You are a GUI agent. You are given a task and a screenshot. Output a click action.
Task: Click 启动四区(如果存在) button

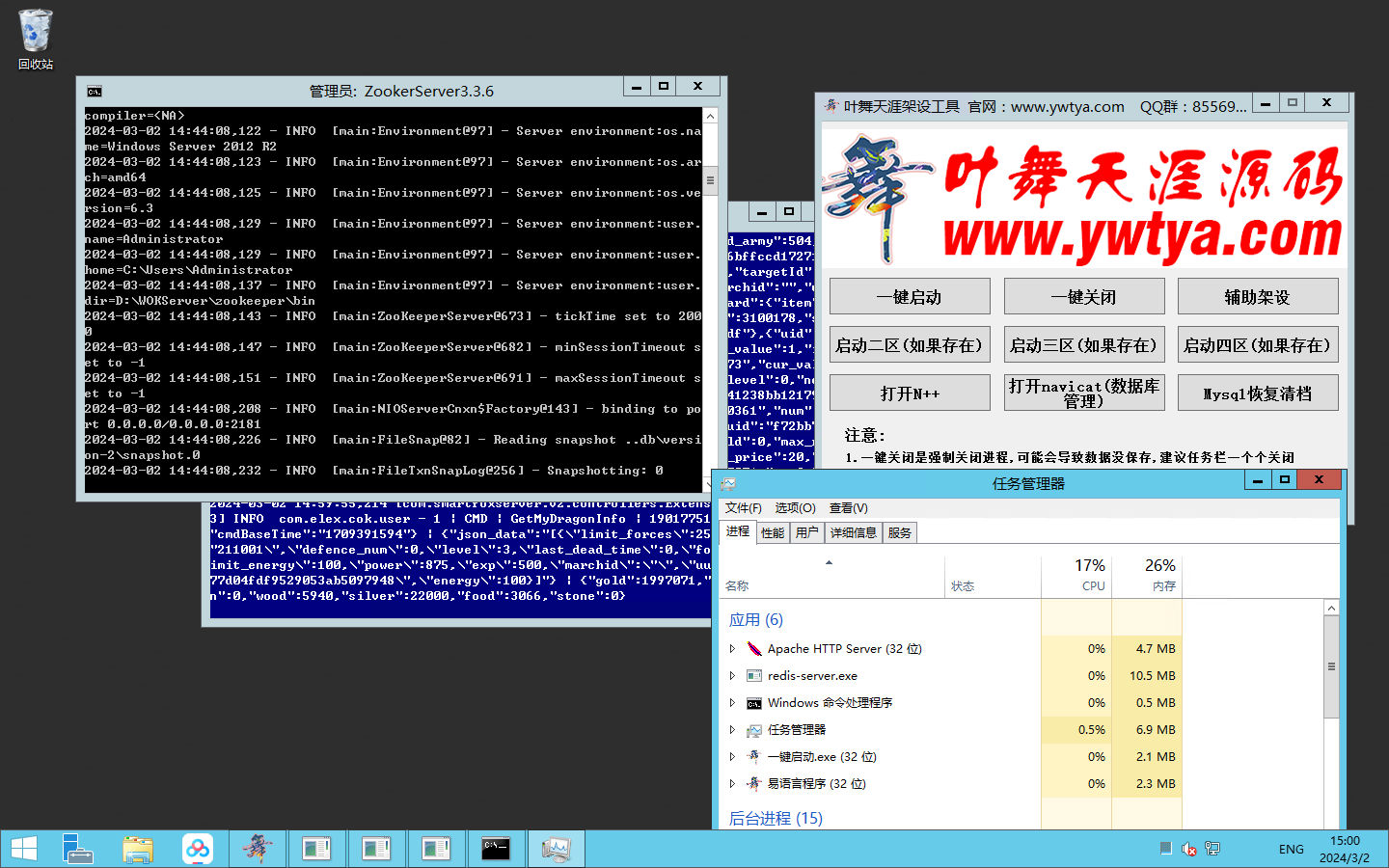click(x=1258, y=344)
